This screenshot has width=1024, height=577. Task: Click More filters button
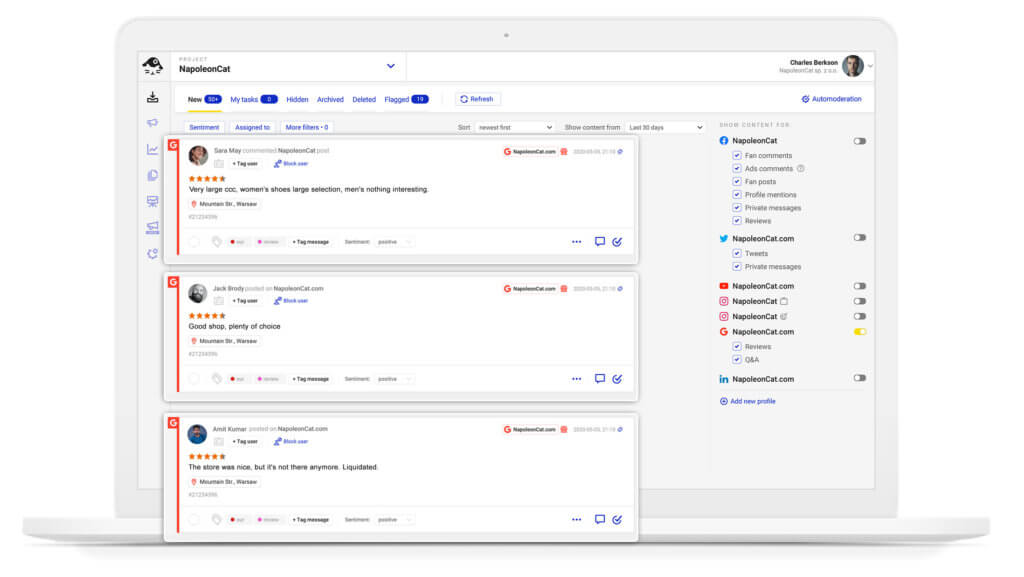307,127
